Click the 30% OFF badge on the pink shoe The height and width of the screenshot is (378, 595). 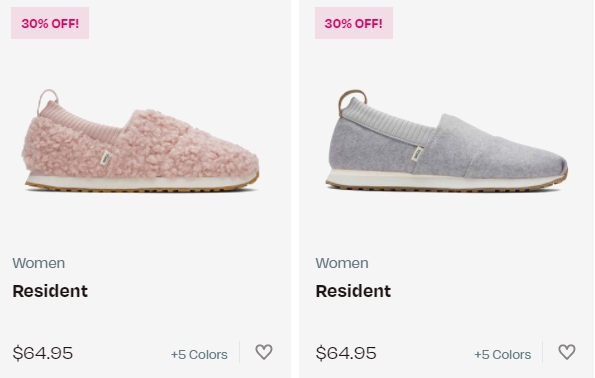50,23
